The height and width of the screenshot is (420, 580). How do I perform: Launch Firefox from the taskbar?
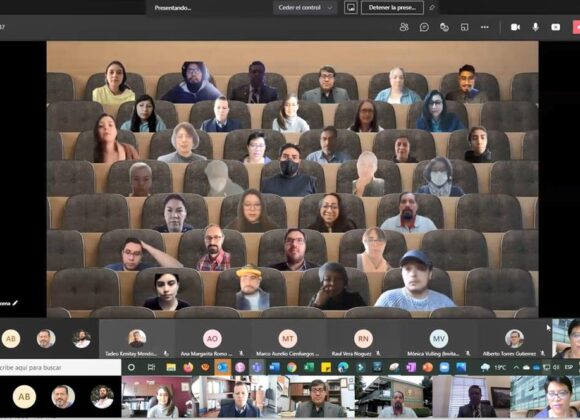coord(188,367)
